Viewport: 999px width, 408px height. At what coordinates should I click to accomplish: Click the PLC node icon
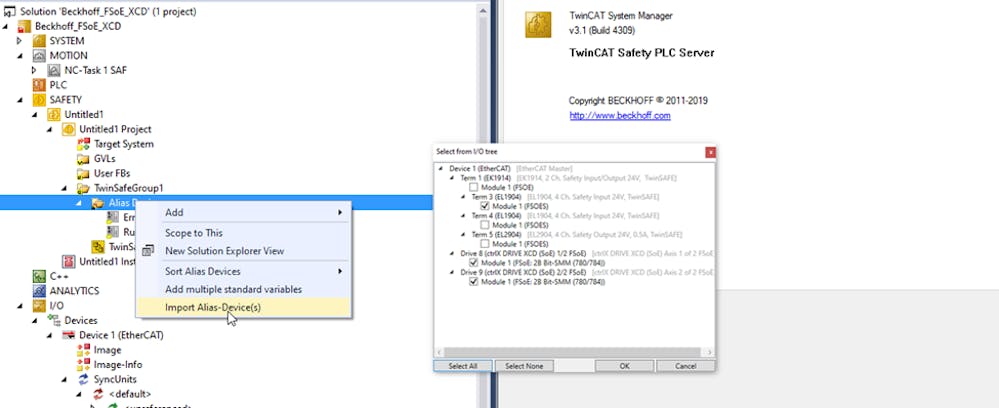39,85
